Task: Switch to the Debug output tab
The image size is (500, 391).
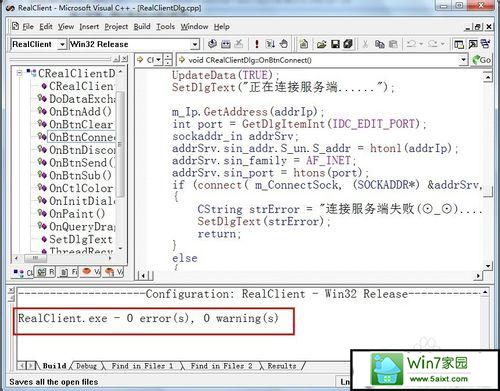Action: click(x=86, y=366)
